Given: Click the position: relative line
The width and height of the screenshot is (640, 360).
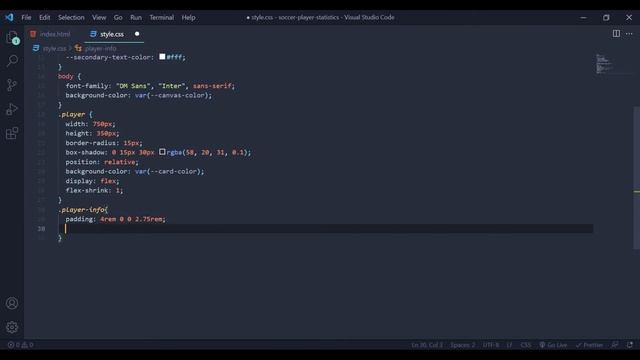Looking at the screenshot, I should tap(102, 162).
